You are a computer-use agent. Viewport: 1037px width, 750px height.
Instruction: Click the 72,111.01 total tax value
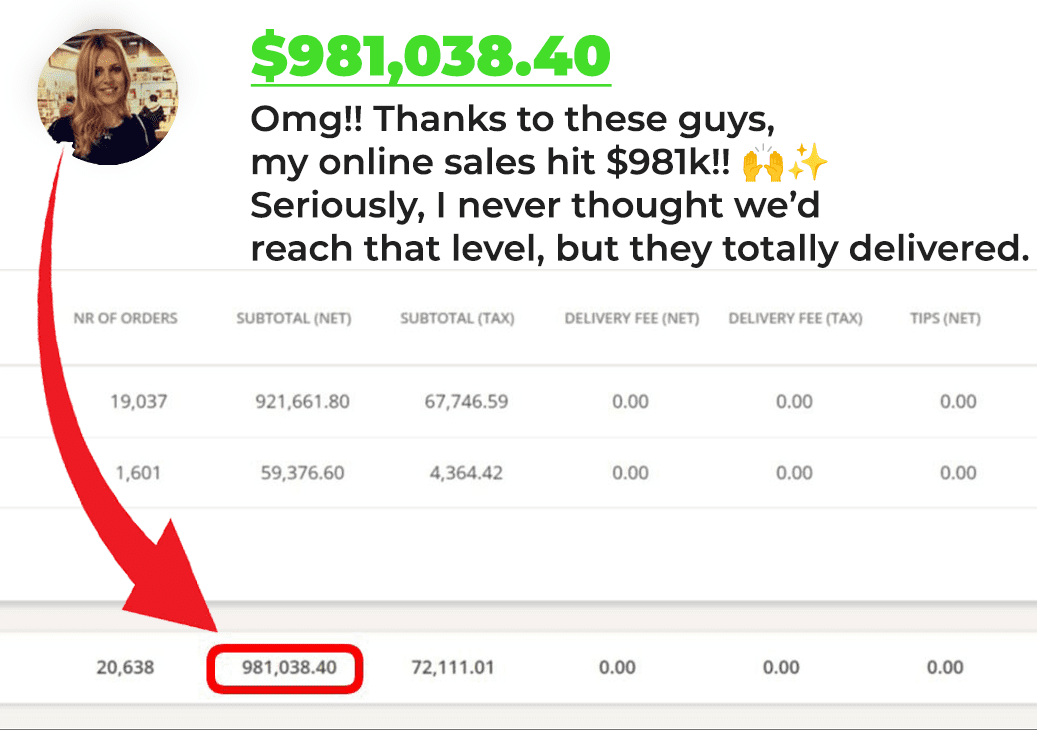pos(453,667)
